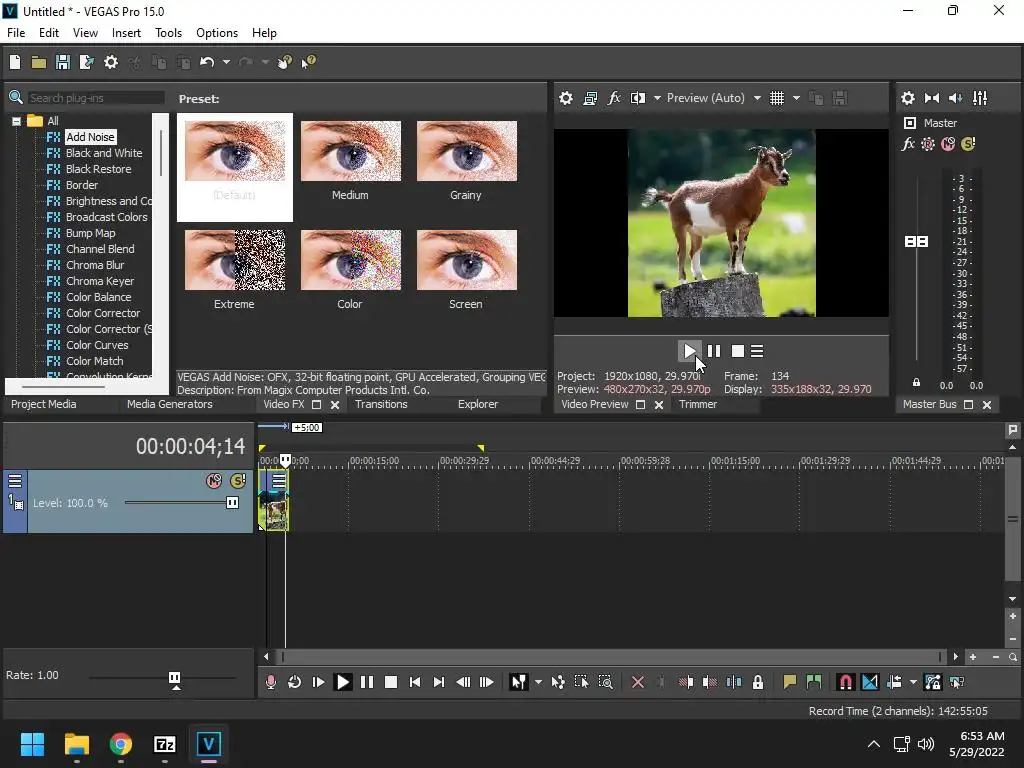Collapse the All plug-ins folder
Image resolution: width=1024 pixels, height=768 pixels.
pyautogui.click(x=16, y=121)
